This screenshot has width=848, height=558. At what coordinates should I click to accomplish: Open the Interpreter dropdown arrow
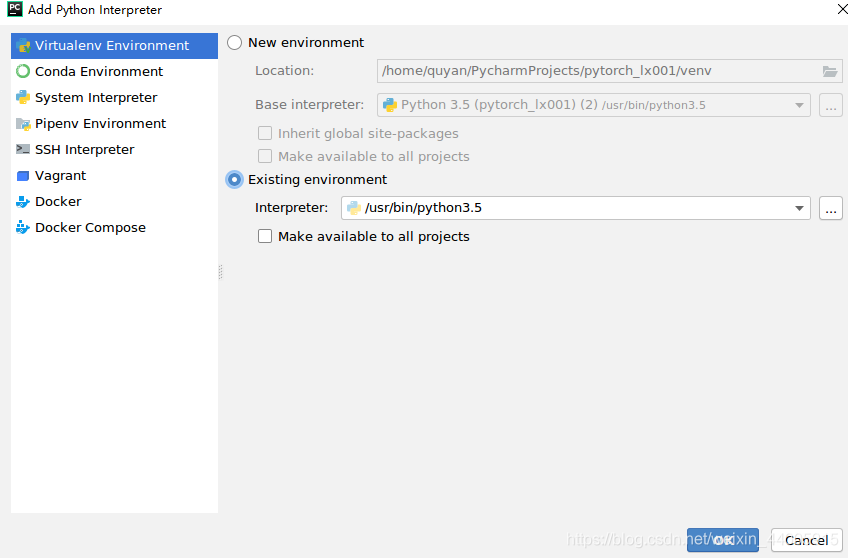pos(799,208)
